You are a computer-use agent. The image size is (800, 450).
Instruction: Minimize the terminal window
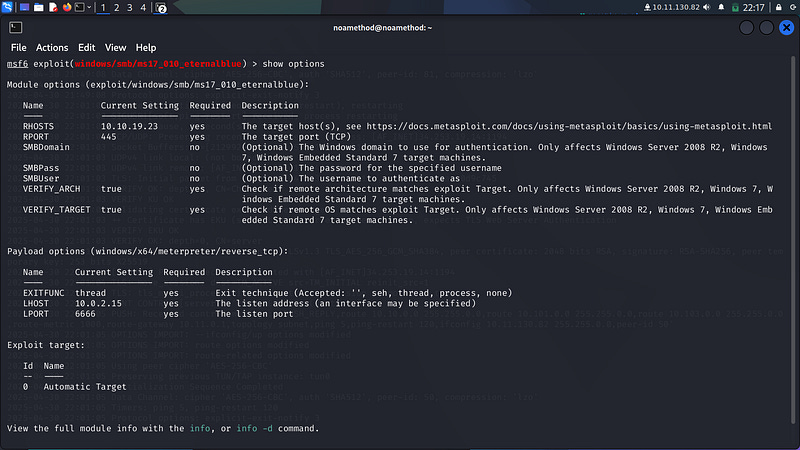coord(746,28)
